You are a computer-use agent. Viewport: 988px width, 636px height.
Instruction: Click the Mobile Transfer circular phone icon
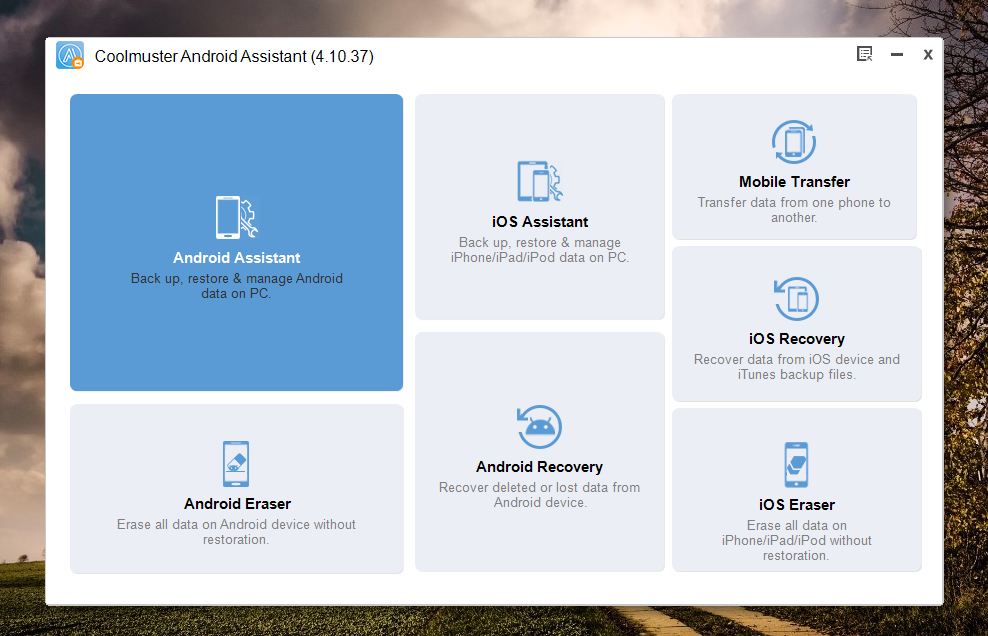click(794, 142)
